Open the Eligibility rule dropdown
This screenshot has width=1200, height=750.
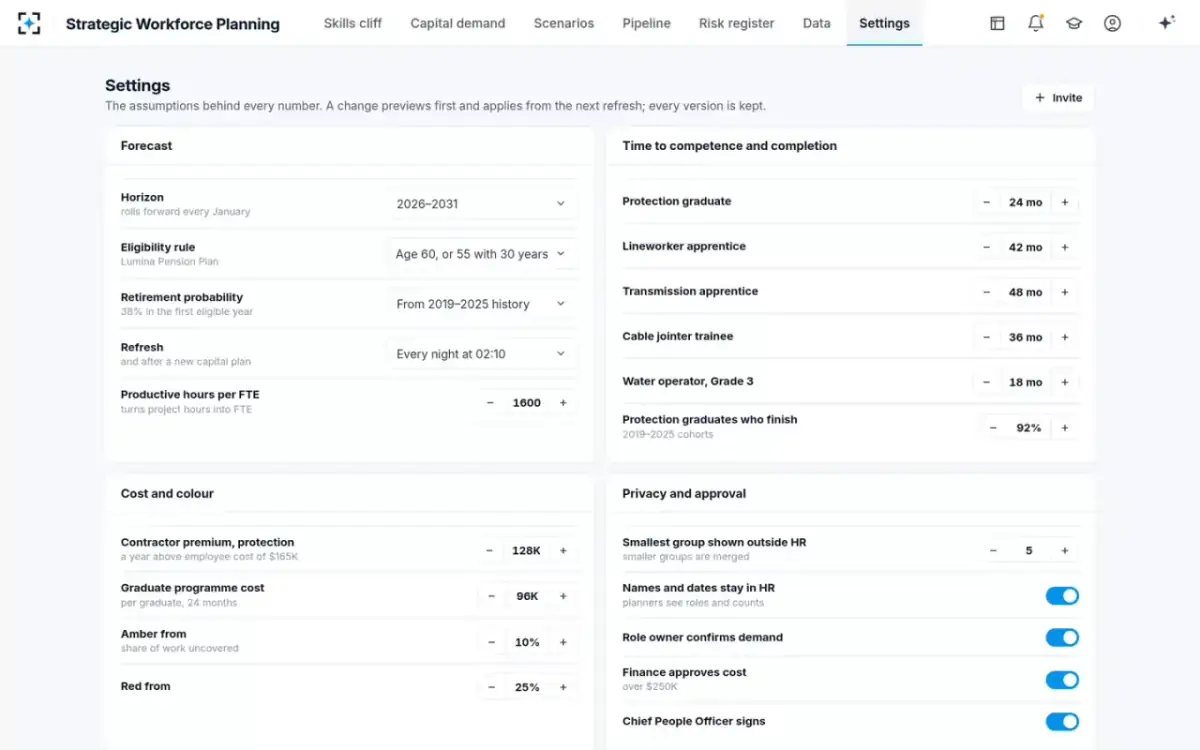point(481,254)
